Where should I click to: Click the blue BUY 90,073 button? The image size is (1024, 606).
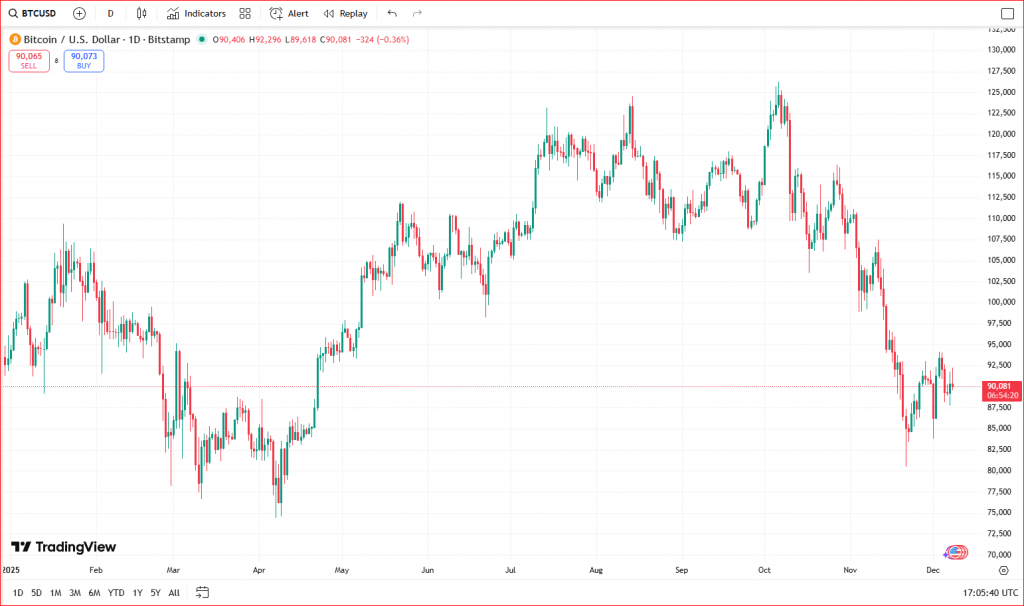click(x=84, y=61)
